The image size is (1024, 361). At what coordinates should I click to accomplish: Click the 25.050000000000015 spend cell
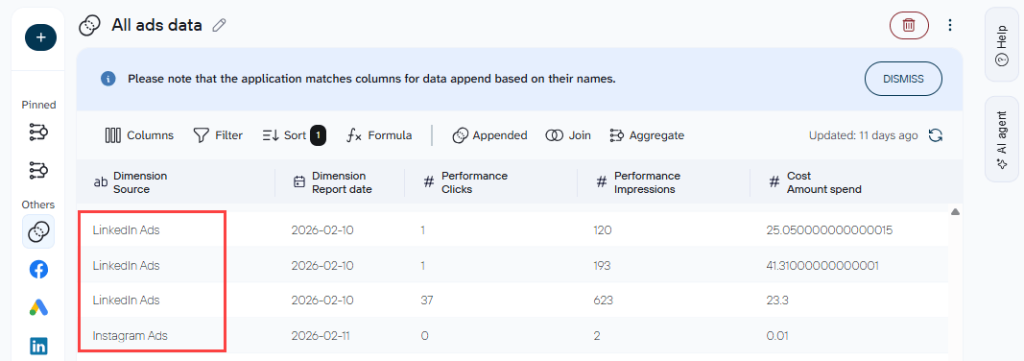pyautogui.click(x=829, y=230)
